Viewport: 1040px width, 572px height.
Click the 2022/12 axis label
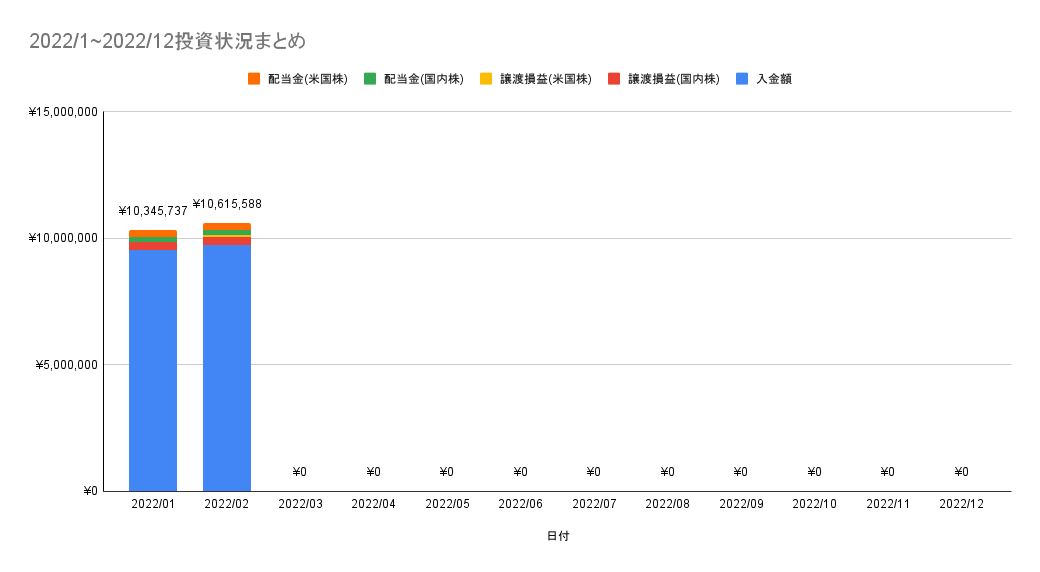(962, 504)
